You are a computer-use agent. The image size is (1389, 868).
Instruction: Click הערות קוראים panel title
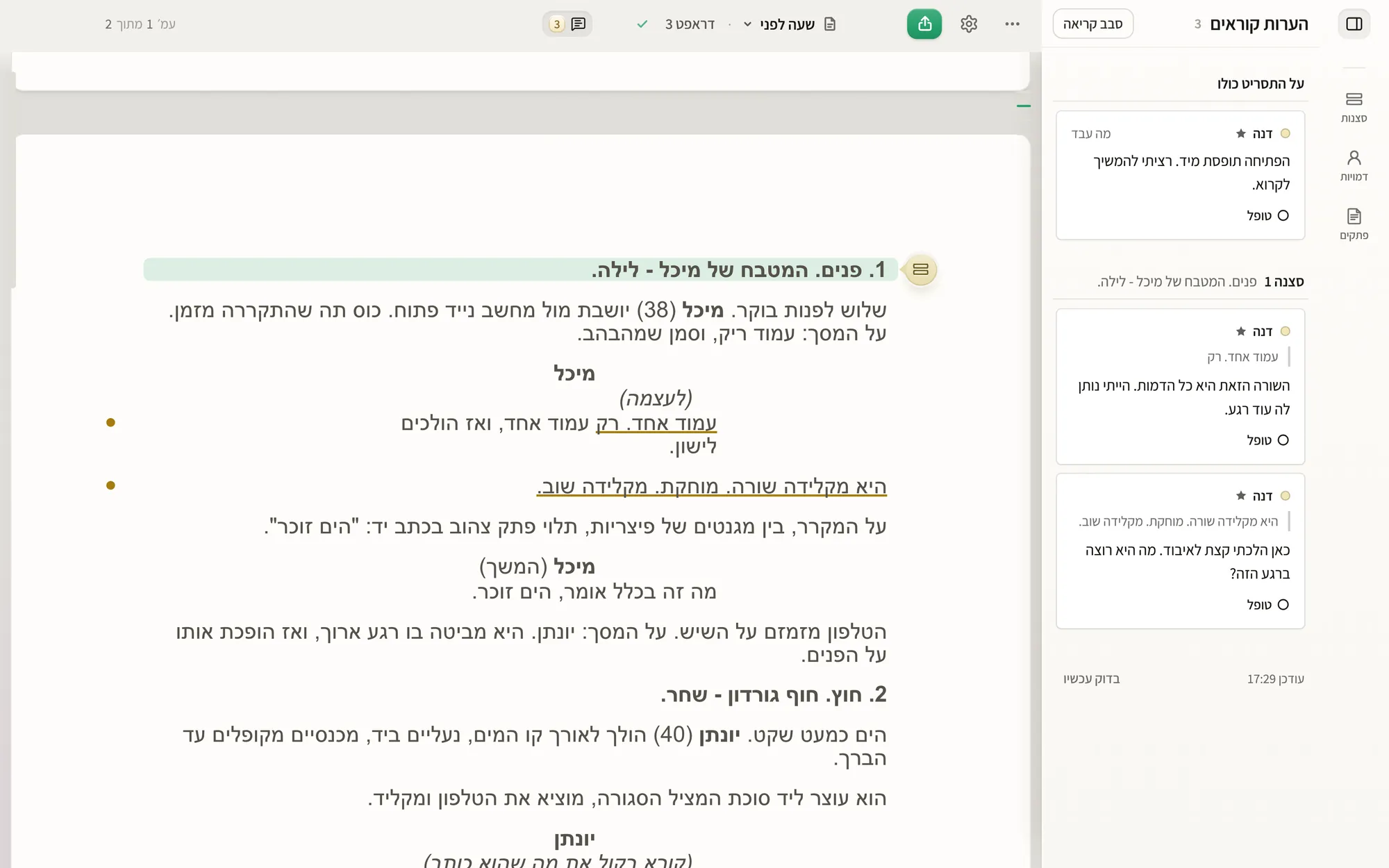(x=1258, y=24)
